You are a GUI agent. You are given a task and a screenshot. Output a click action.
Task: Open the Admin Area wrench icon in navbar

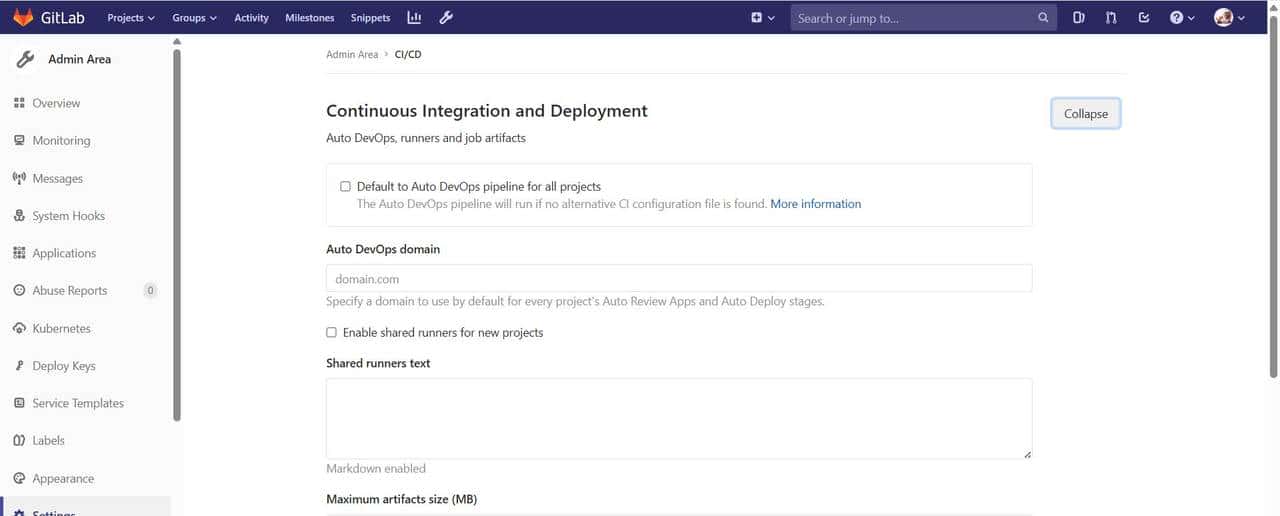[x=446, y=17]
